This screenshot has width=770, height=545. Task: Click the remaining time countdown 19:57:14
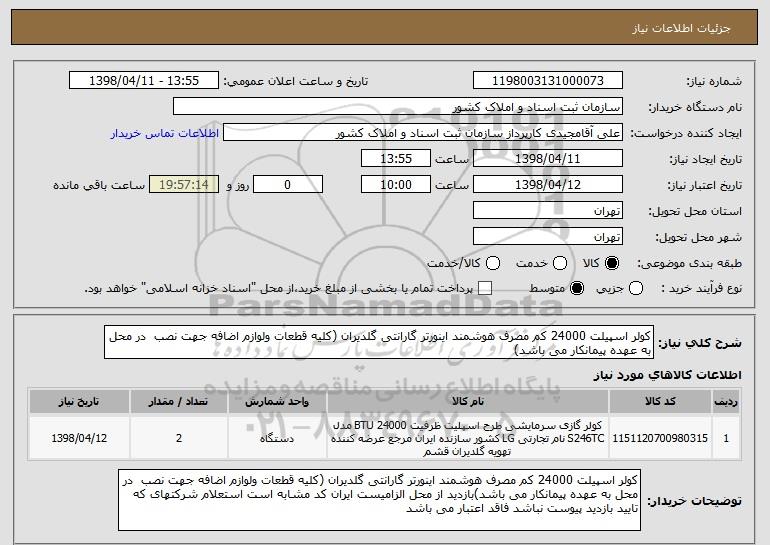pyautogui.click(x=184, y=185)
